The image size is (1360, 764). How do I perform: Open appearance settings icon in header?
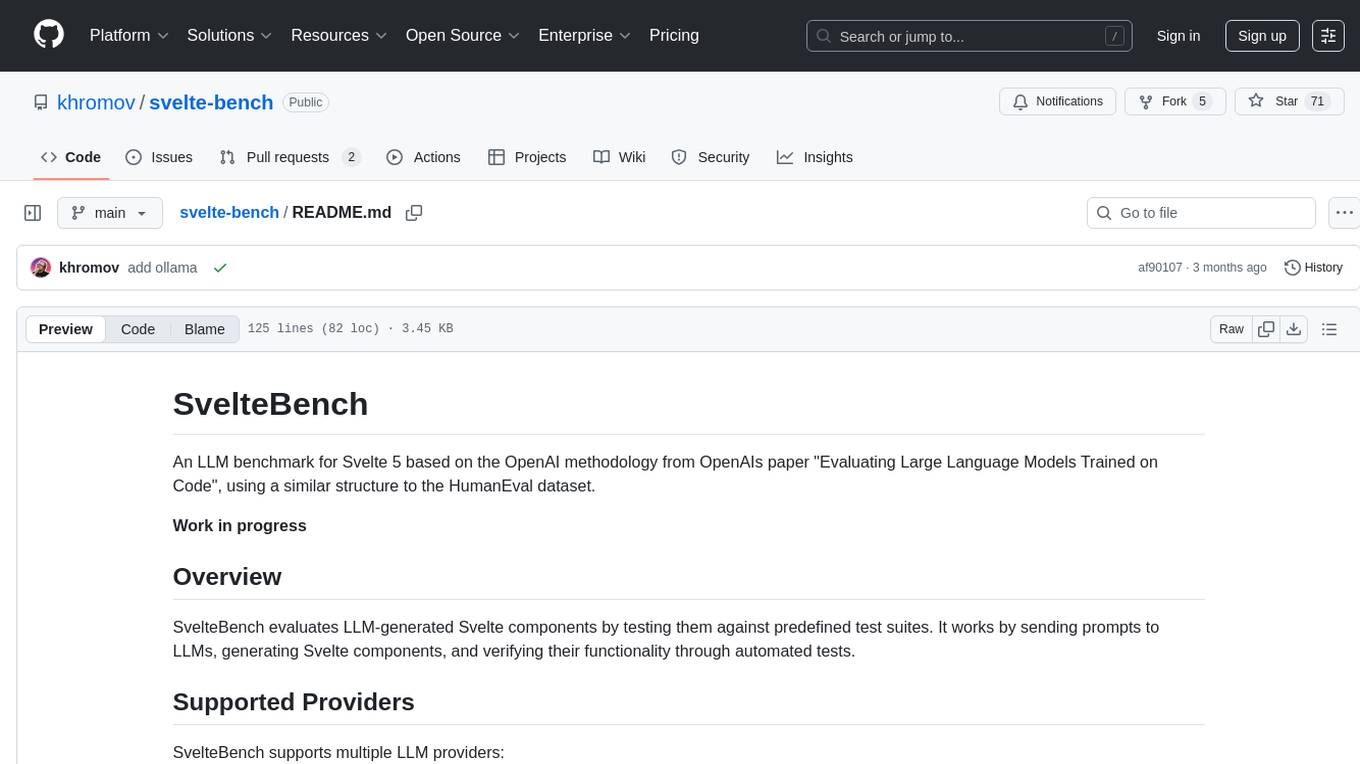pyautogui.click(x=1328, y=36)
